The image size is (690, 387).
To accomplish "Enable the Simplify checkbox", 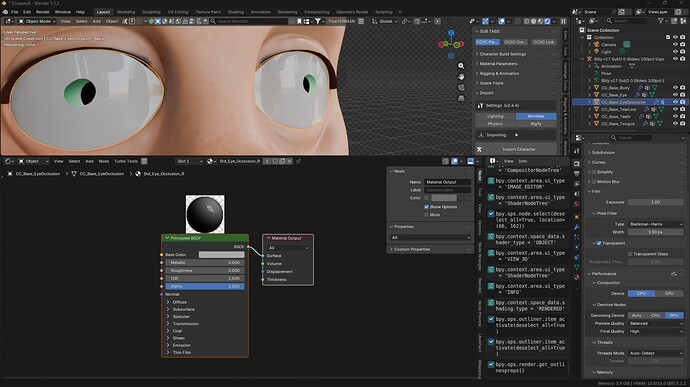I will coord(594,172).
